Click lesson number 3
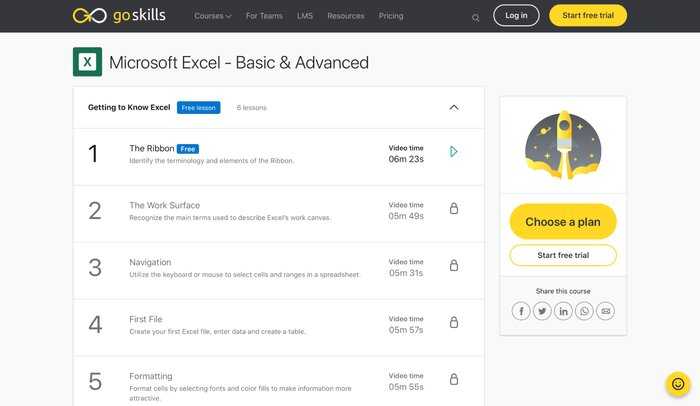 coord(95,268)
